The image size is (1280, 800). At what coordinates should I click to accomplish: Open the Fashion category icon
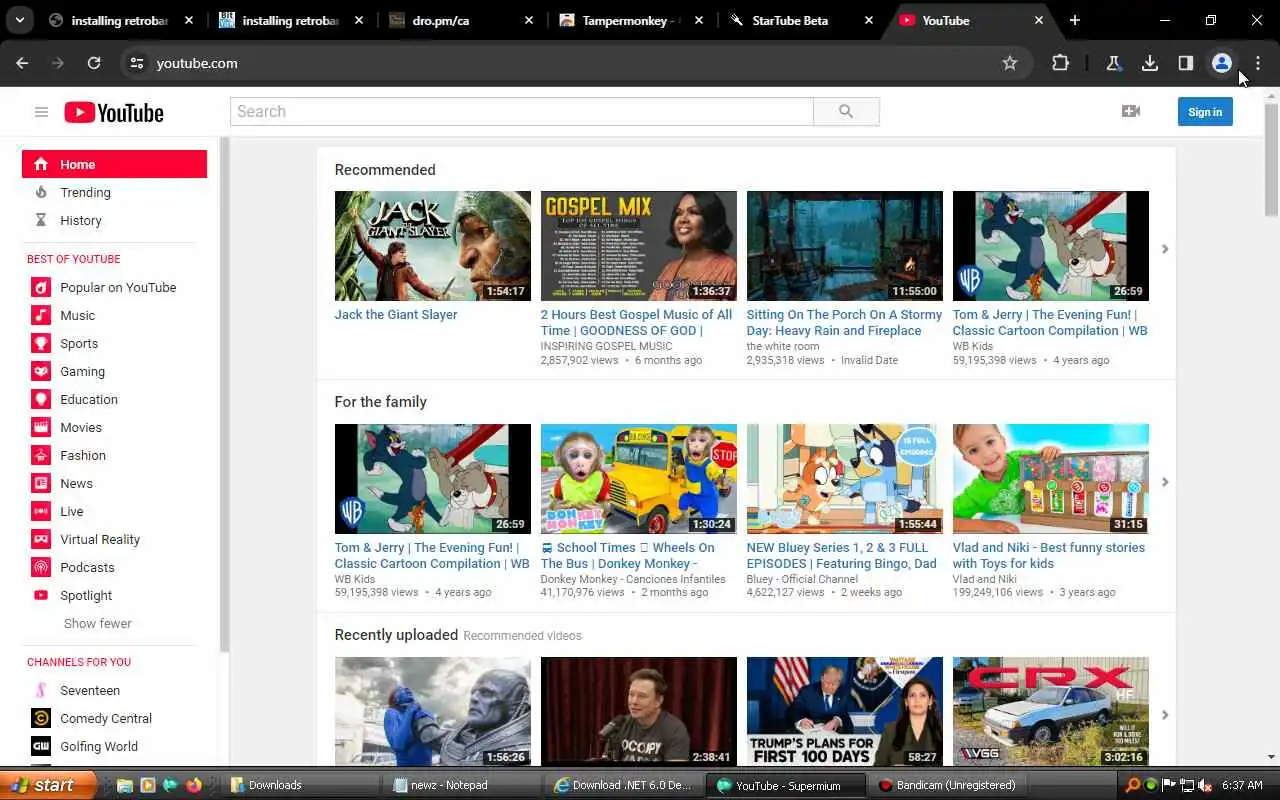(41, 455)
